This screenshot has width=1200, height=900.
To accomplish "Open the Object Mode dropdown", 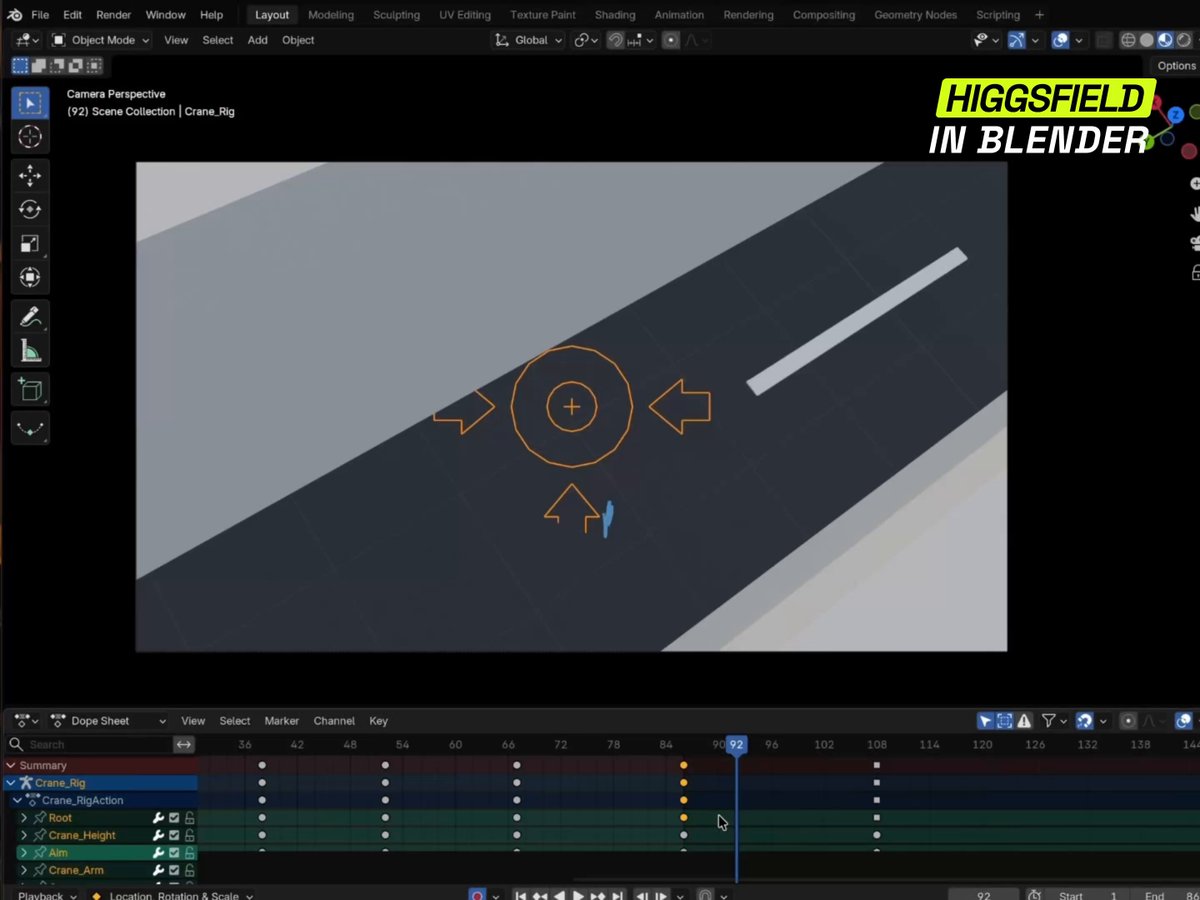I will point(100,40).
